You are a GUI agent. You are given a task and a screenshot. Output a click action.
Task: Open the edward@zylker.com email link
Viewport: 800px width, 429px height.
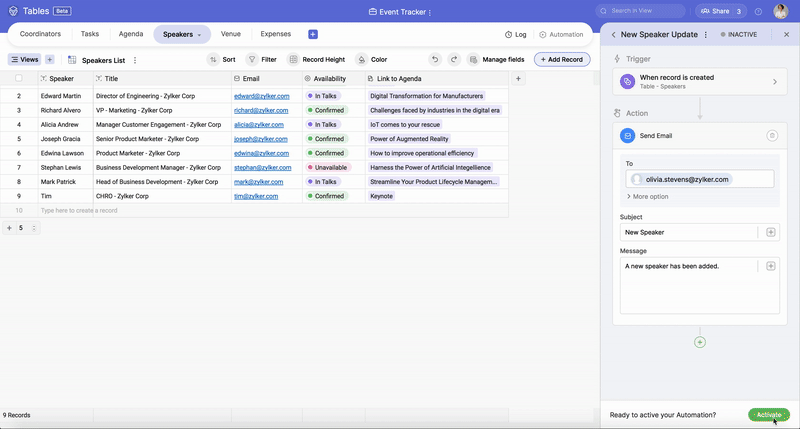[x=261, y=96]
